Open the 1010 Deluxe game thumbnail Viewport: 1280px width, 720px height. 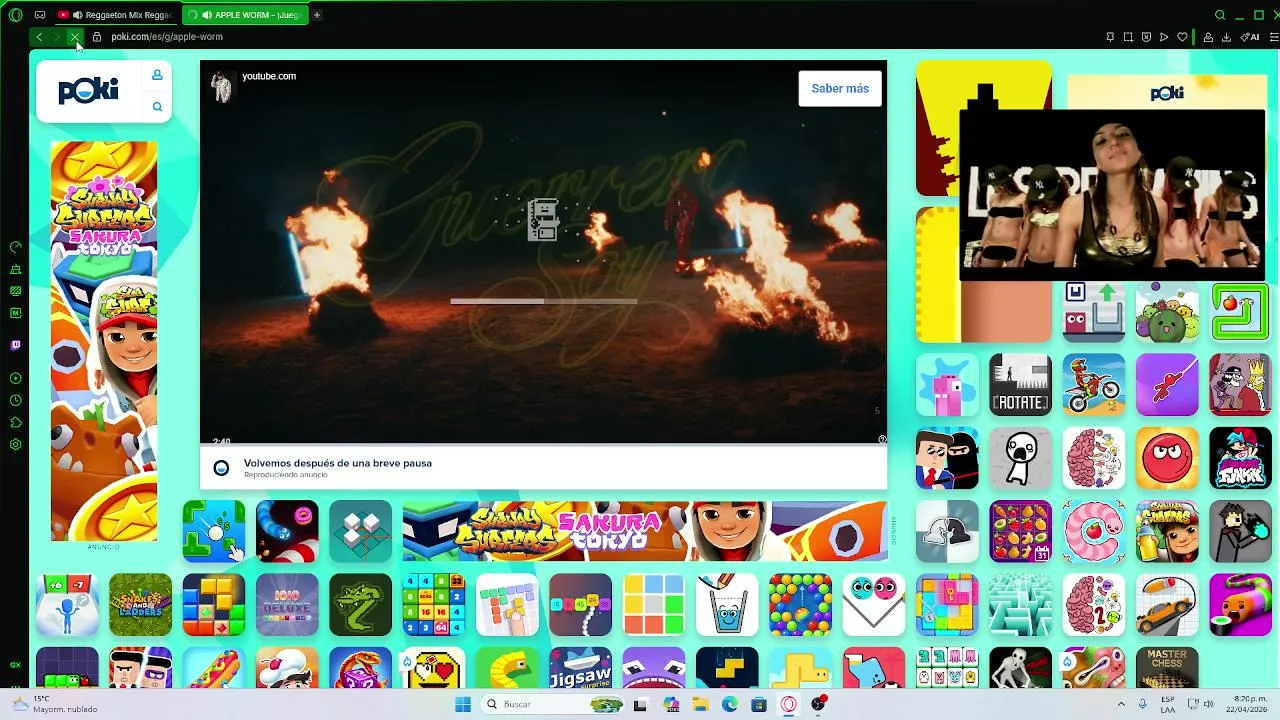click(x=287, y=604)
